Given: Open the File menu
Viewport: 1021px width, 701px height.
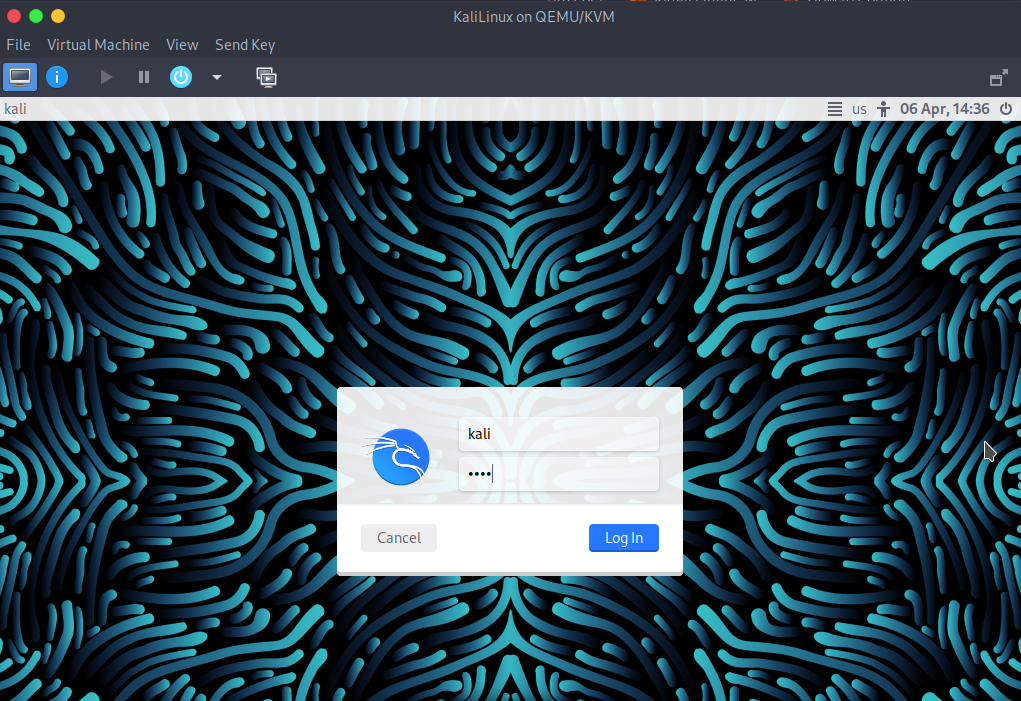Looking at the screenshot, I should pyautogui.click(x=18, y=45).
